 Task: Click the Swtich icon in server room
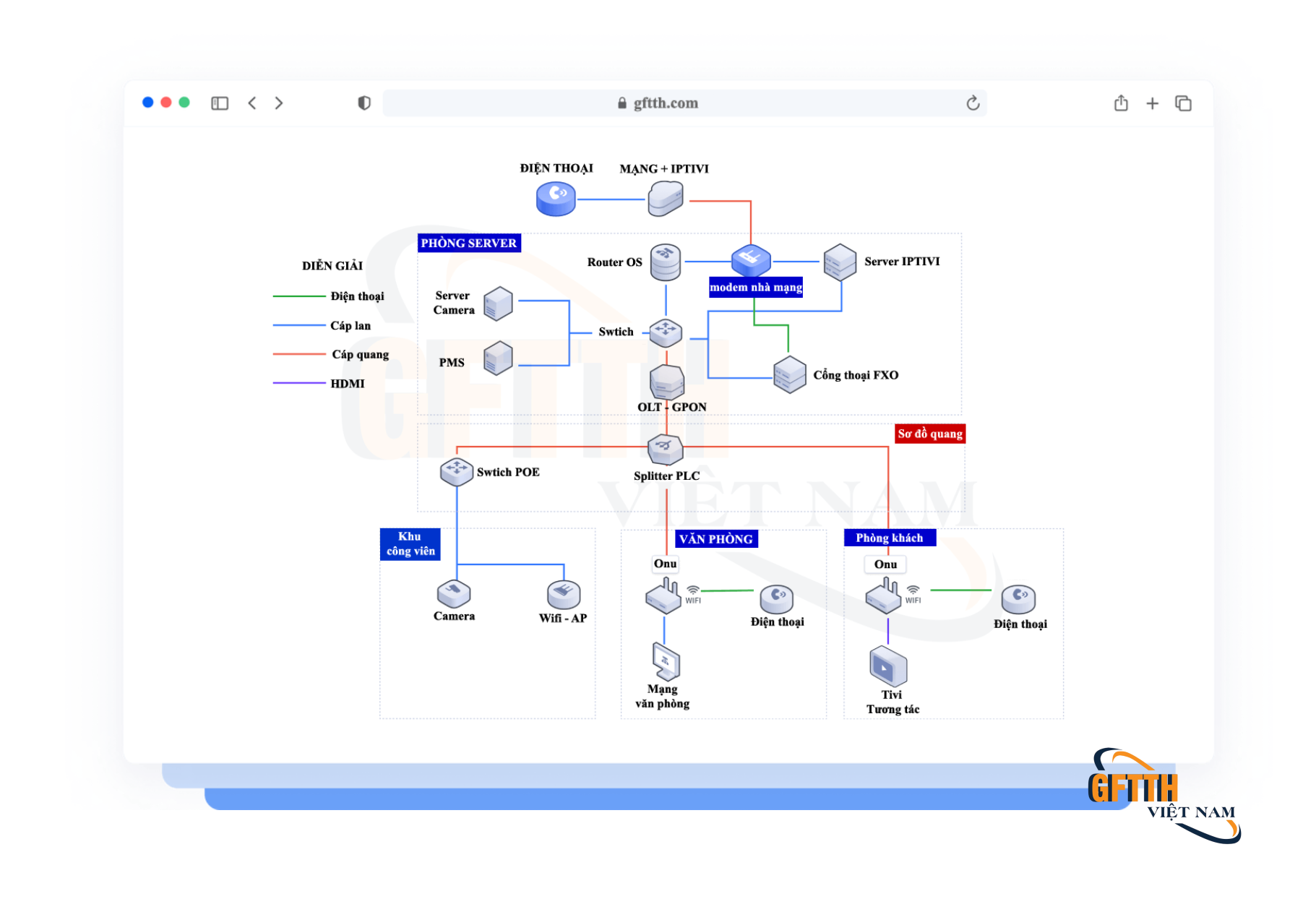click(x=666, y=332)
